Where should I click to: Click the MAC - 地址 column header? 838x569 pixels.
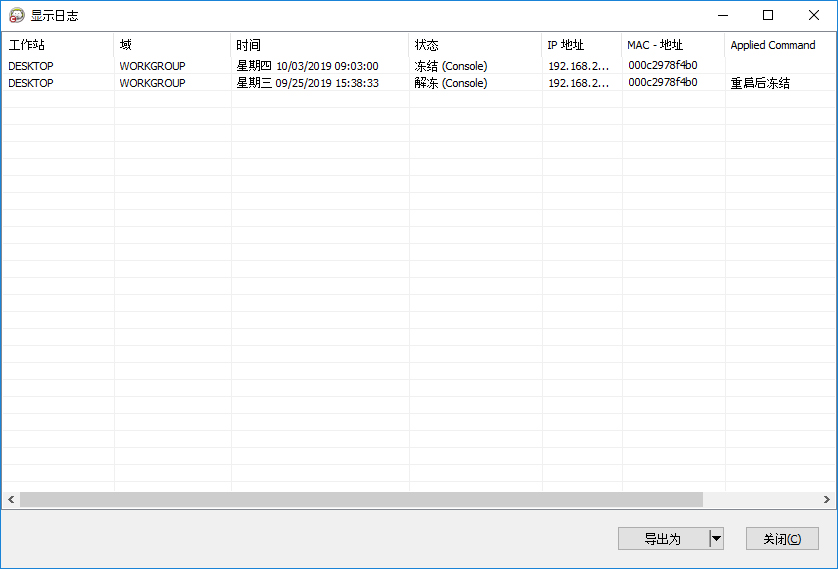coord(673,45)
